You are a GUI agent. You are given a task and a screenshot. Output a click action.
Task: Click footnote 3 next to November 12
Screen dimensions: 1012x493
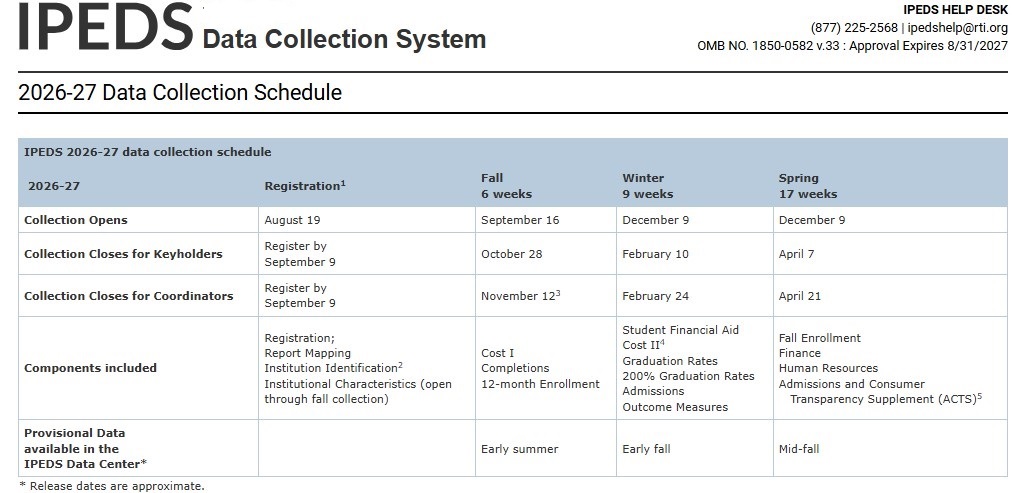click(x=558, y=293)
